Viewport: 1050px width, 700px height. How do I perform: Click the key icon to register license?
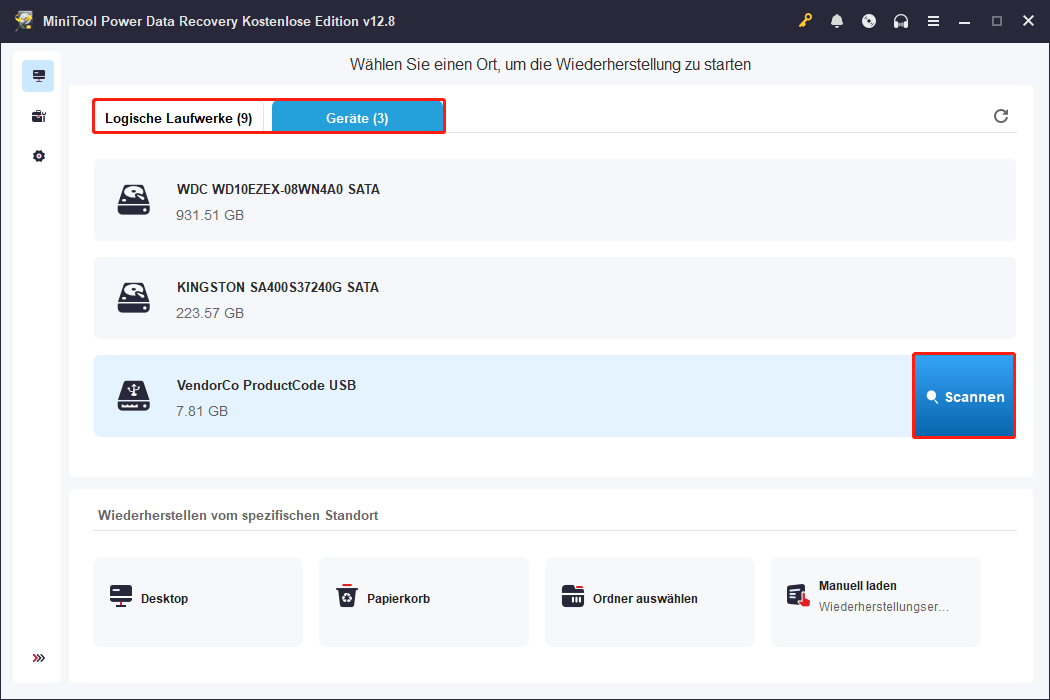click(x=806, y=21)
